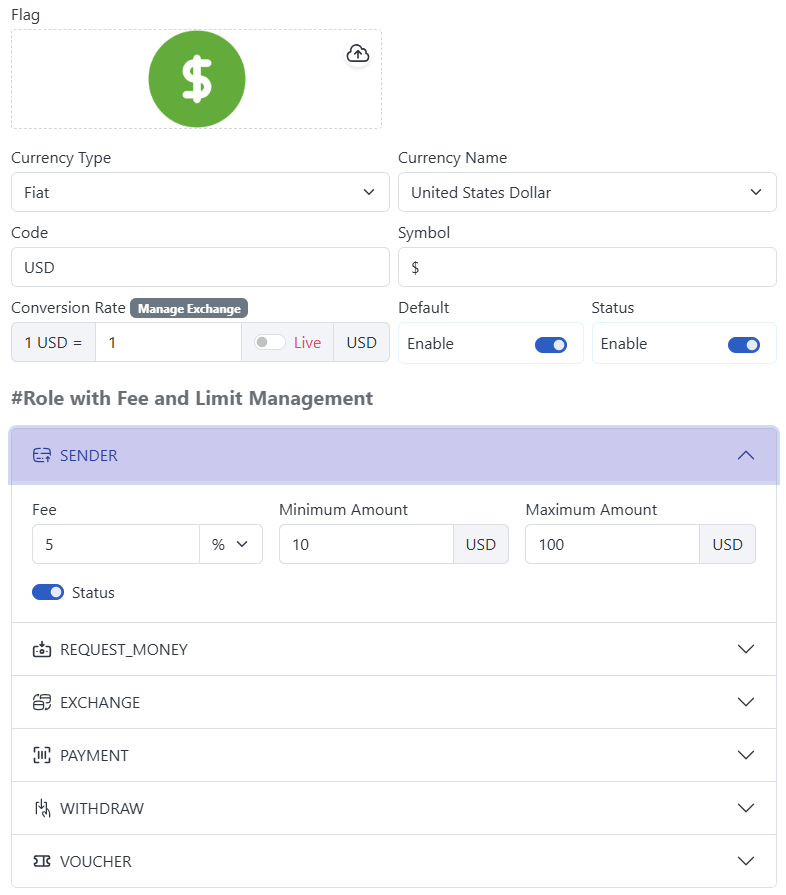Click the Manage Exchange button
The width and height of the screenshot is (786, 895).
point(189,308)
